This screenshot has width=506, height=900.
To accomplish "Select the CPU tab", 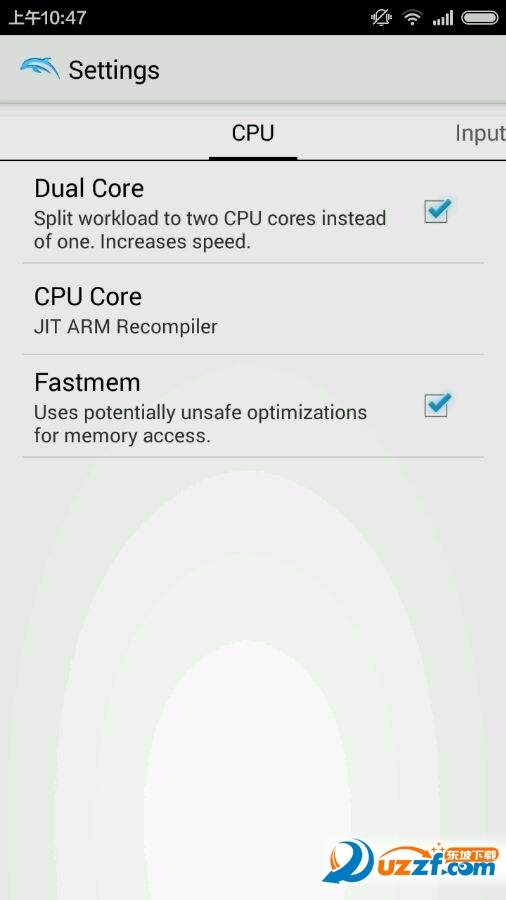I will pos(253,133).
